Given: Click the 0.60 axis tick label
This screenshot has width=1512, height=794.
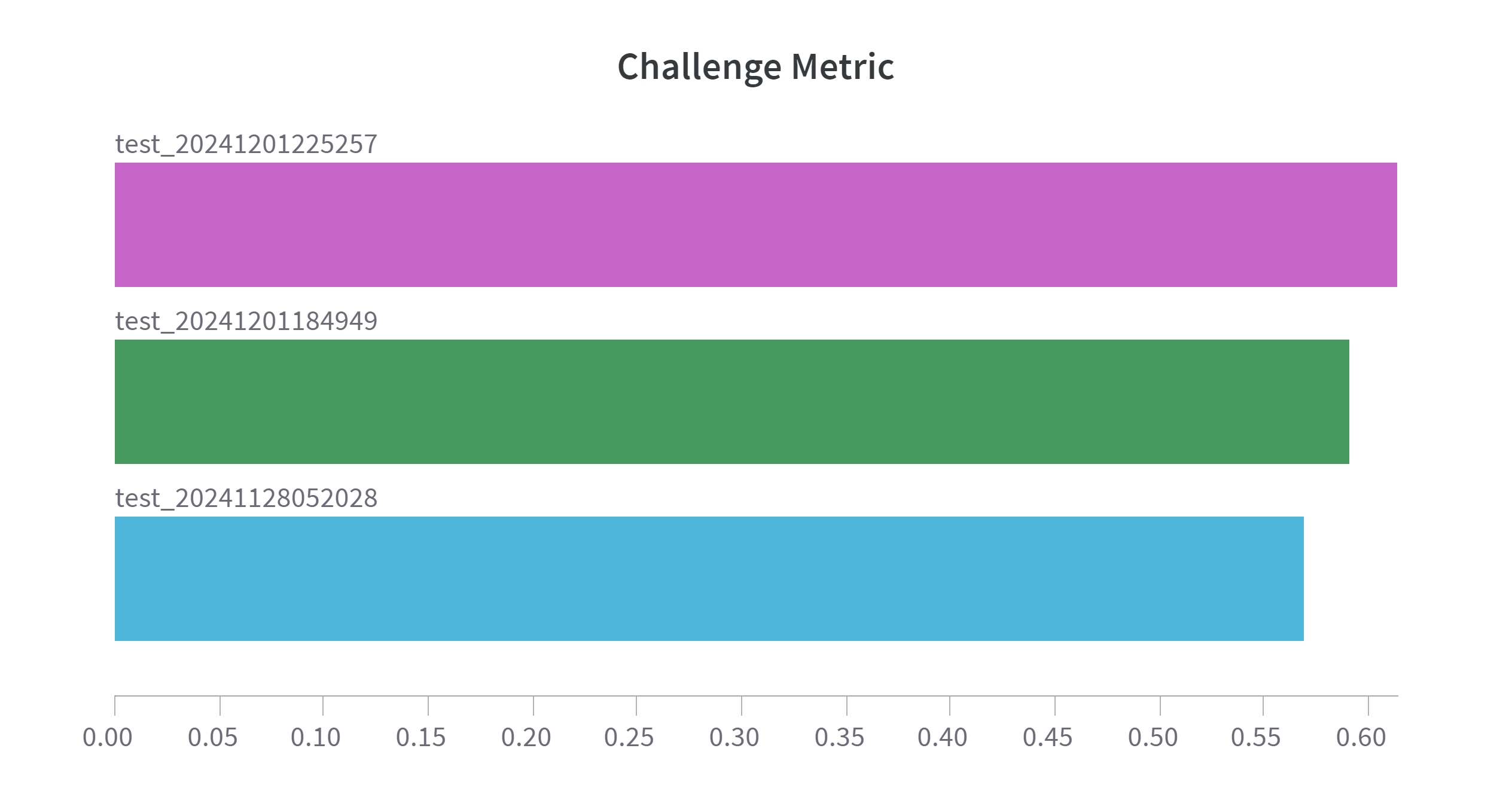Looking at the screenshot, I should (1361, 737).
